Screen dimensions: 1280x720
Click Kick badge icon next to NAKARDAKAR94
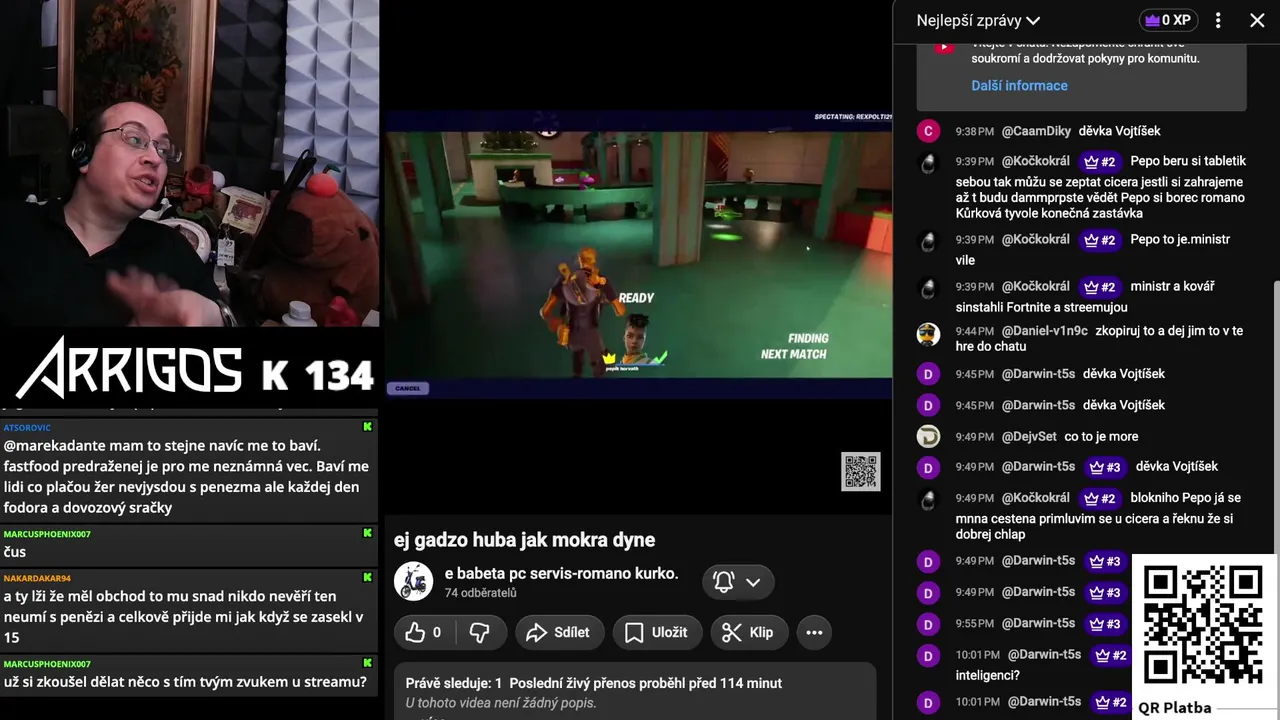[x=367, y=578]
